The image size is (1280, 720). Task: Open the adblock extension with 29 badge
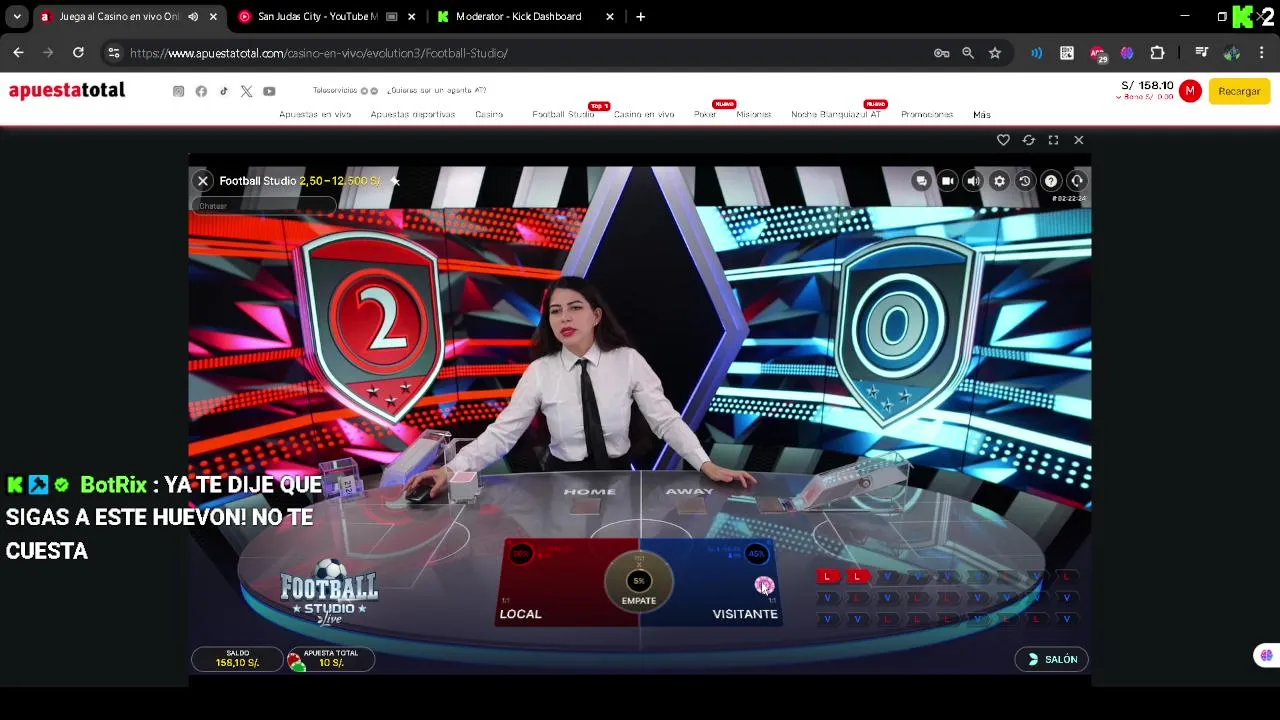tap(1098, 54)
